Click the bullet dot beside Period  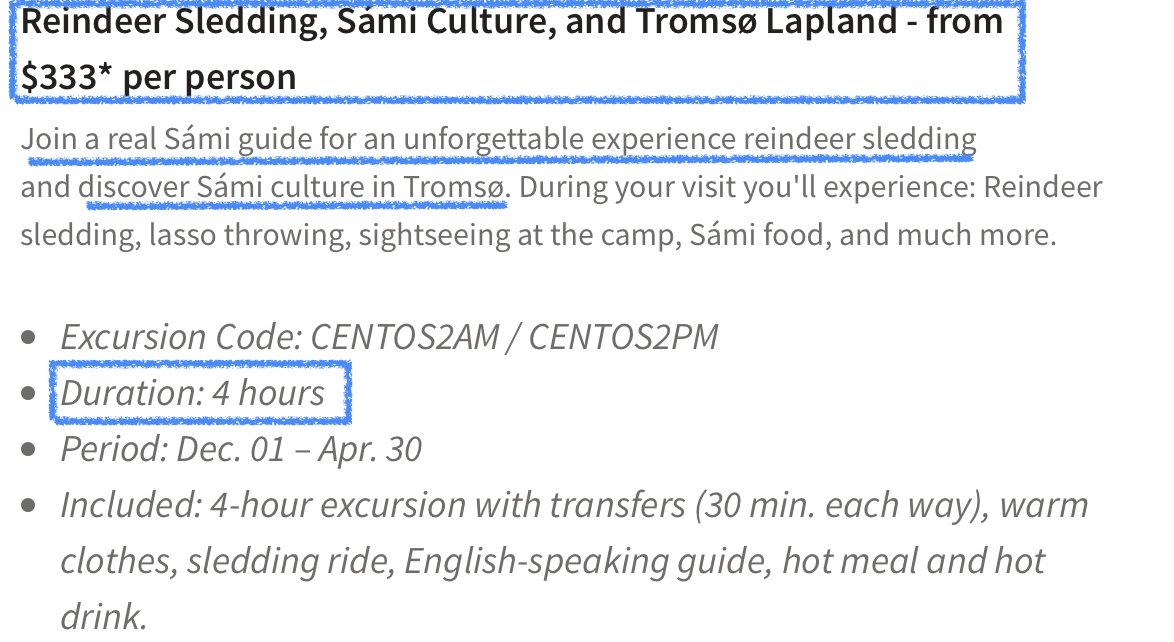point(28,449)
